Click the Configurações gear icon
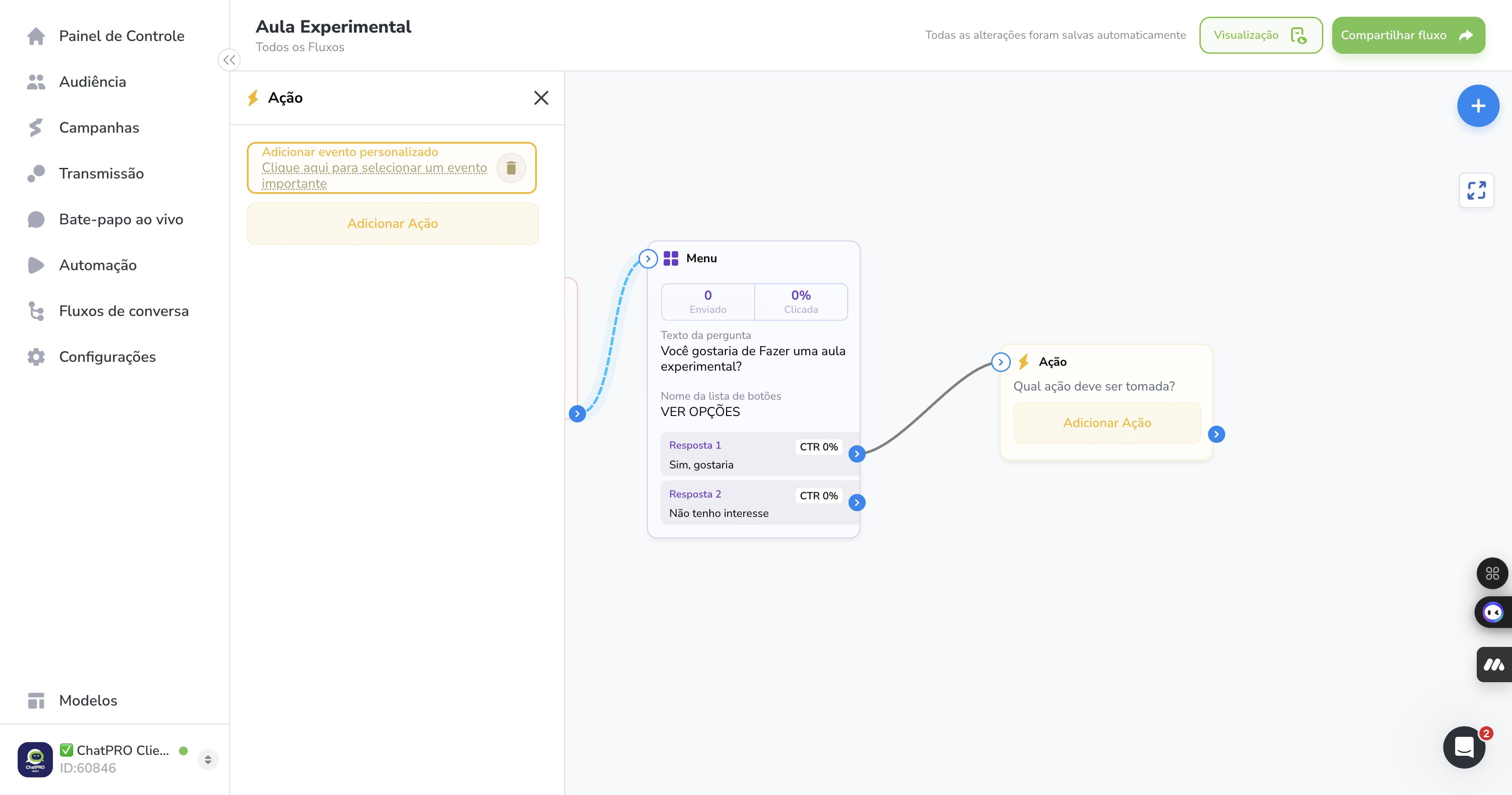This screenshot has width=1512, height=795. point(37,357)
